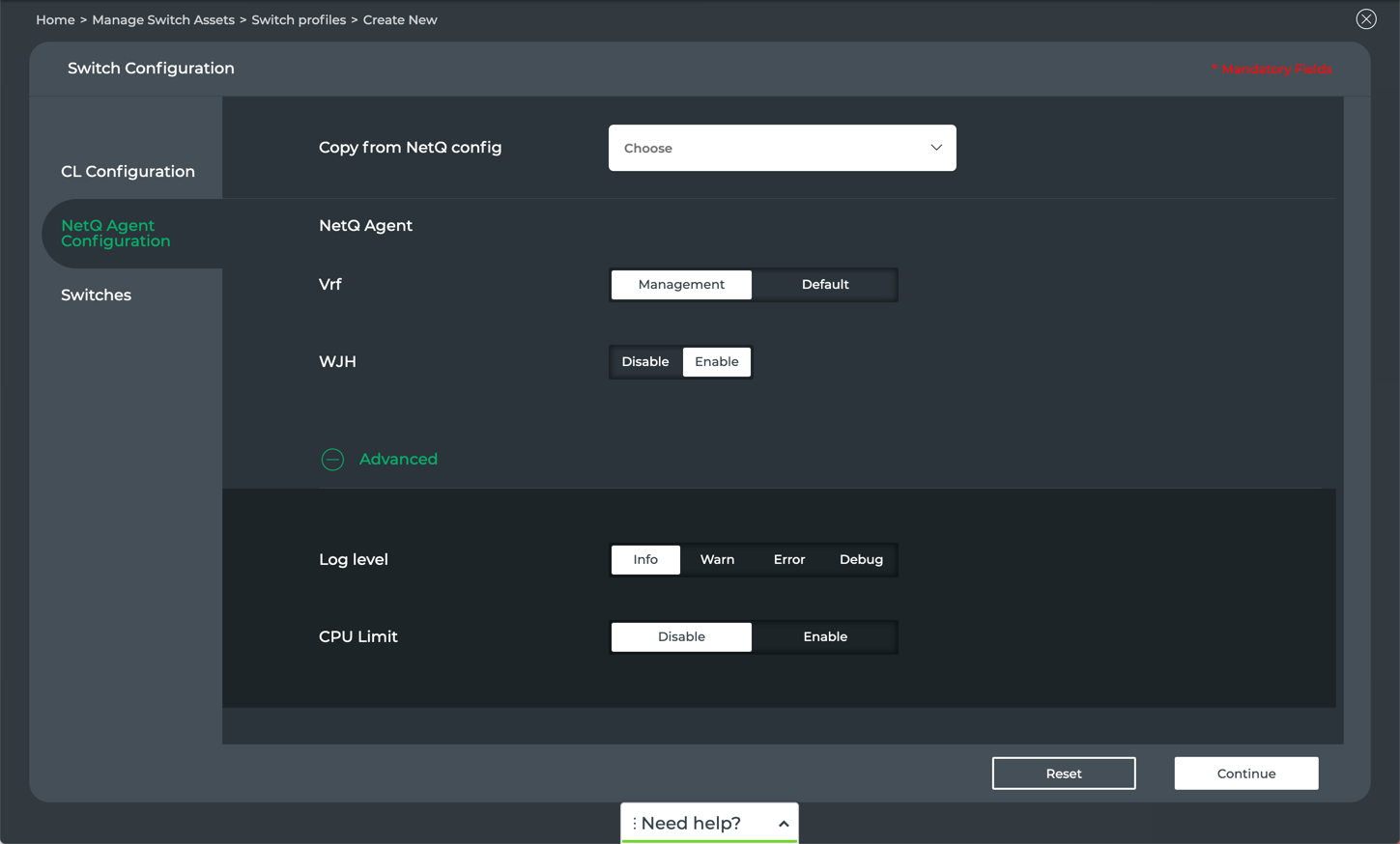This screenshot has height=844, width=1400.
Task: Collapse the Advanced section minus icon
Action: (x=332, y=460)
